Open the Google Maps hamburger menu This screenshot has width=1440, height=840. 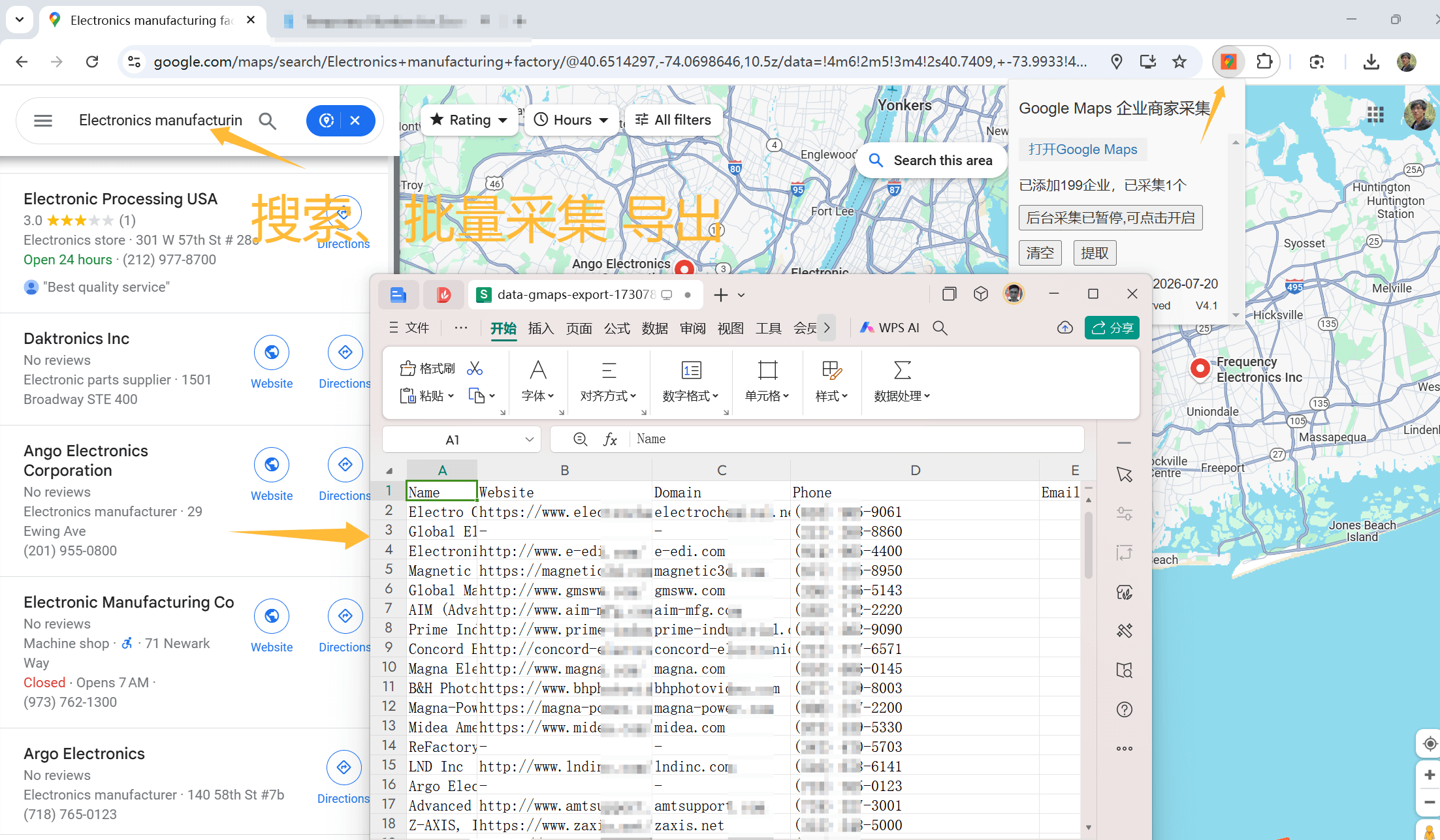click(x=43, y=121)
